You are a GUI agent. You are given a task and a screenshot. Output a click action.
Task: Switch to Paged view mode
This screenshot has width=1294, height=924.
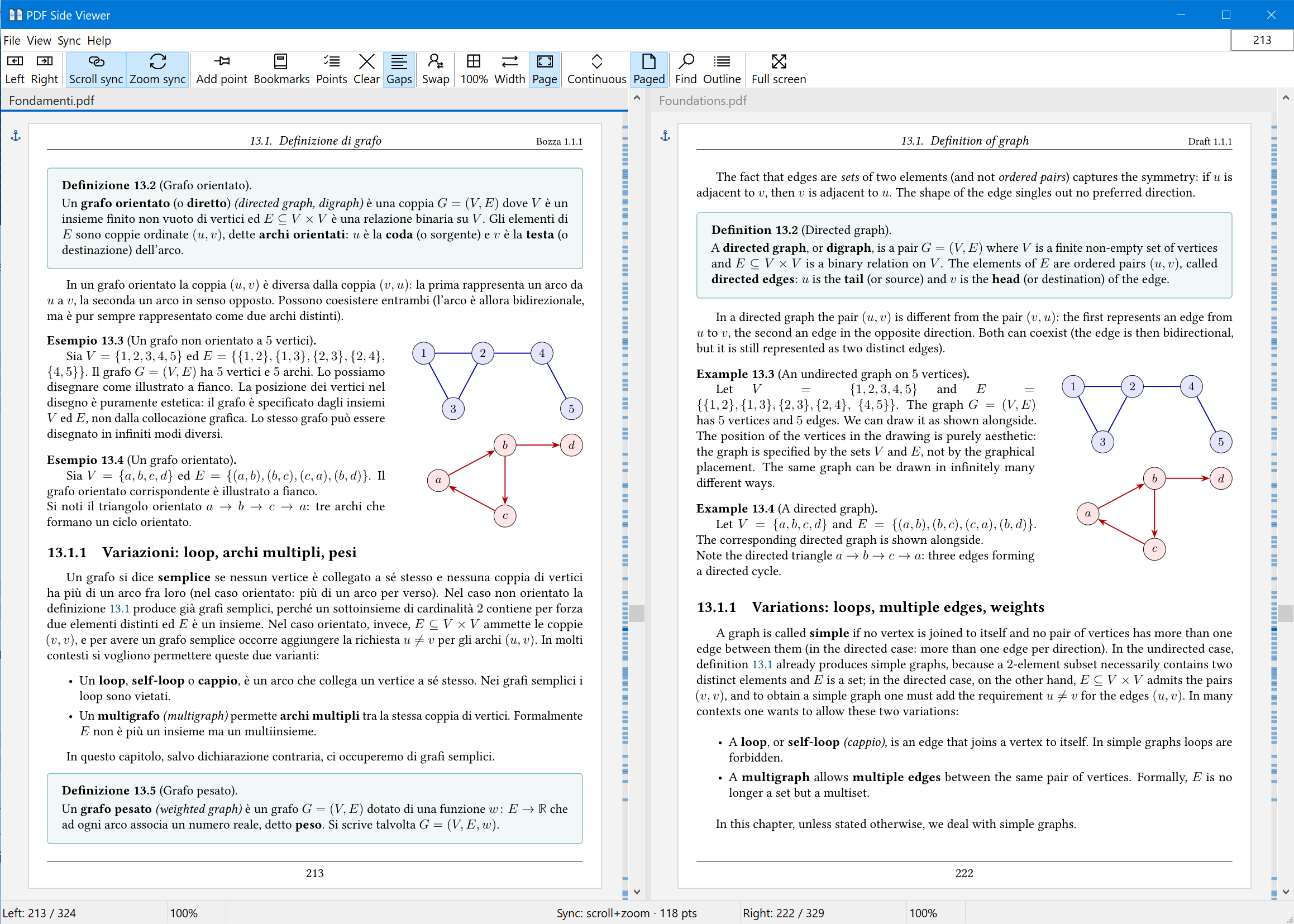point(649,69)
